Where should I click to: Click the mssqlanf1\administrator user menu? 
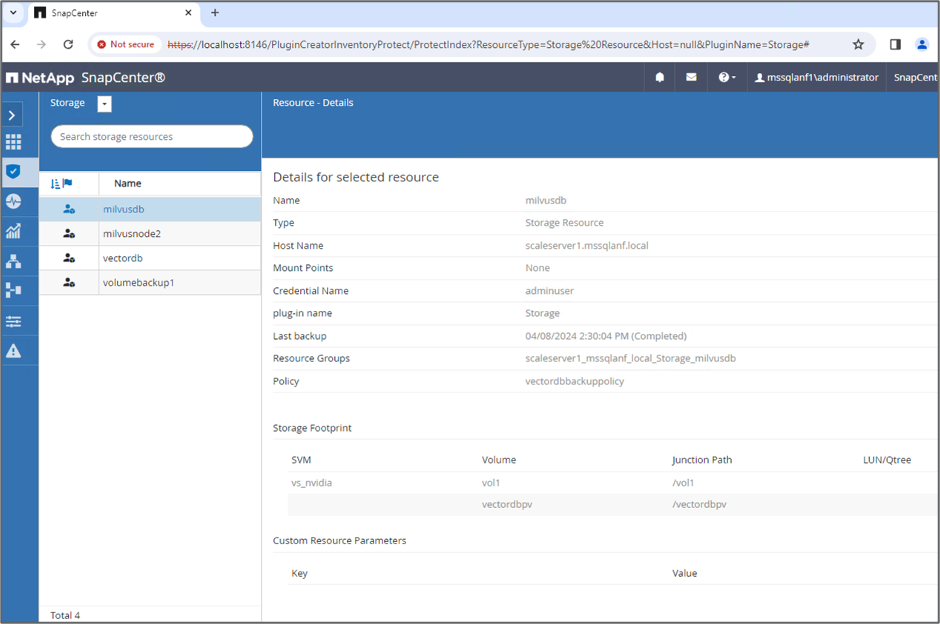click(x=816, y=77)
